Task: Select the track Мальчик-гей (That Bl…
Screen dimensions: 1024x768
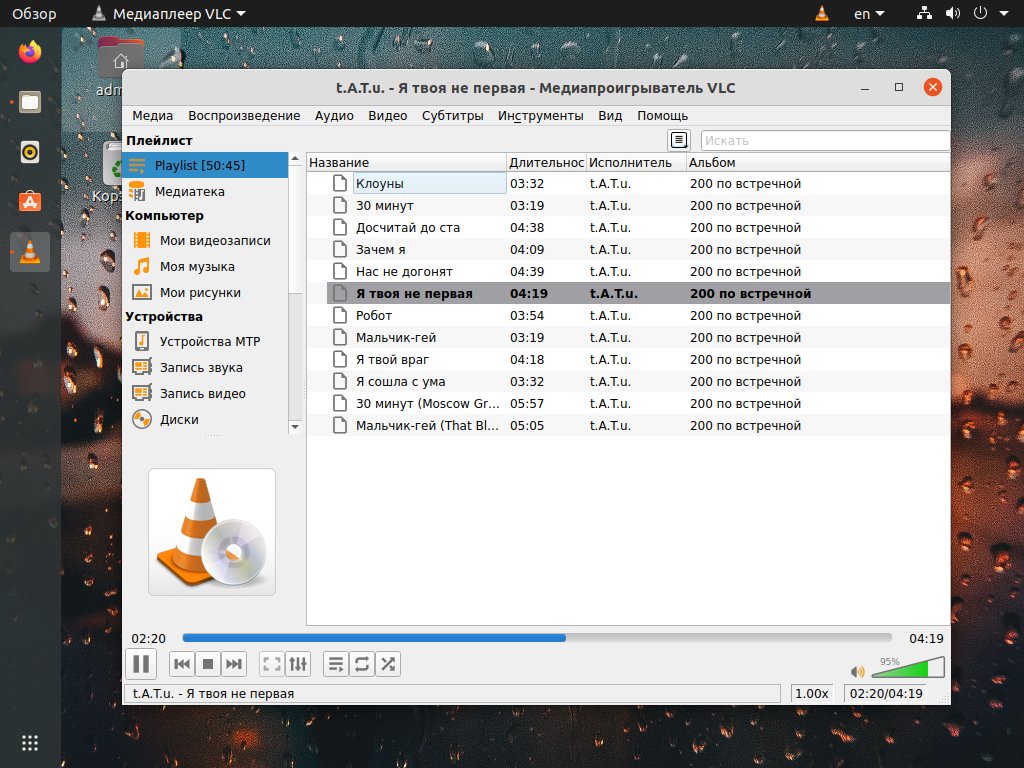Action: (x=628, y=426)
